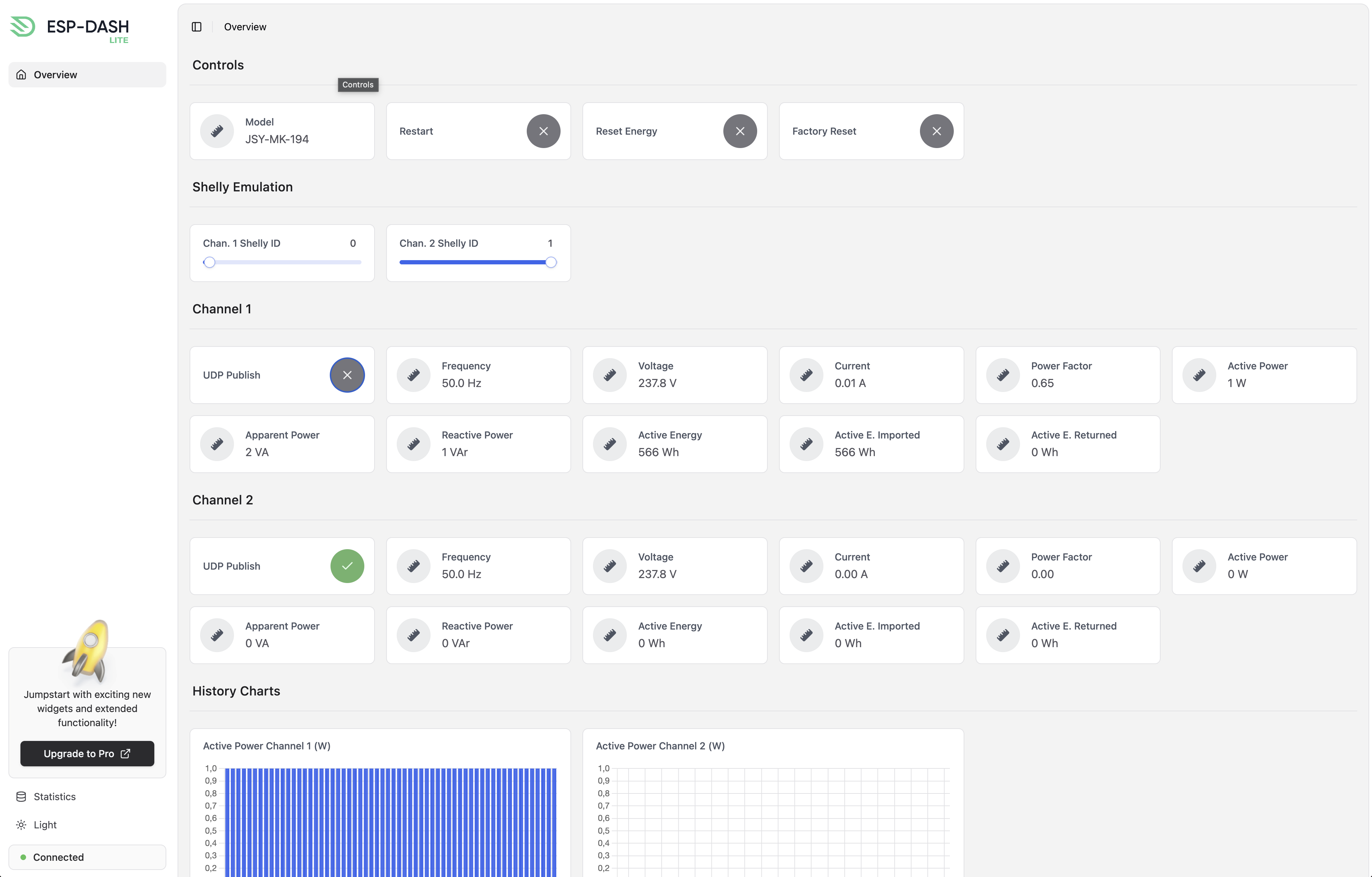Click Channel 2 Active Energy icon
1372x877 pixels.
pos(610,635)
